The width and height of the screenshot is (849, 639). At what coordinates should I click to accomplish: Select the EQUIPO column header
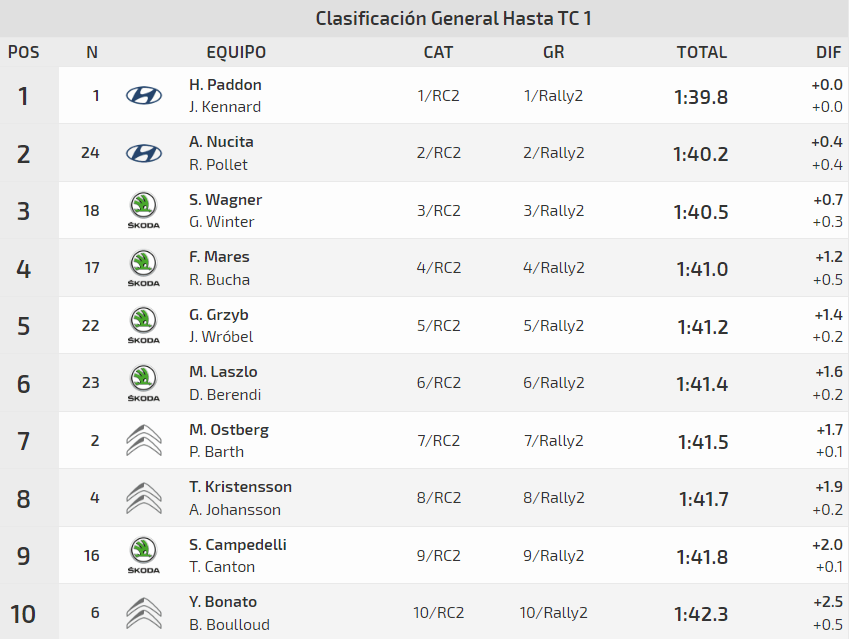point(236,52)
